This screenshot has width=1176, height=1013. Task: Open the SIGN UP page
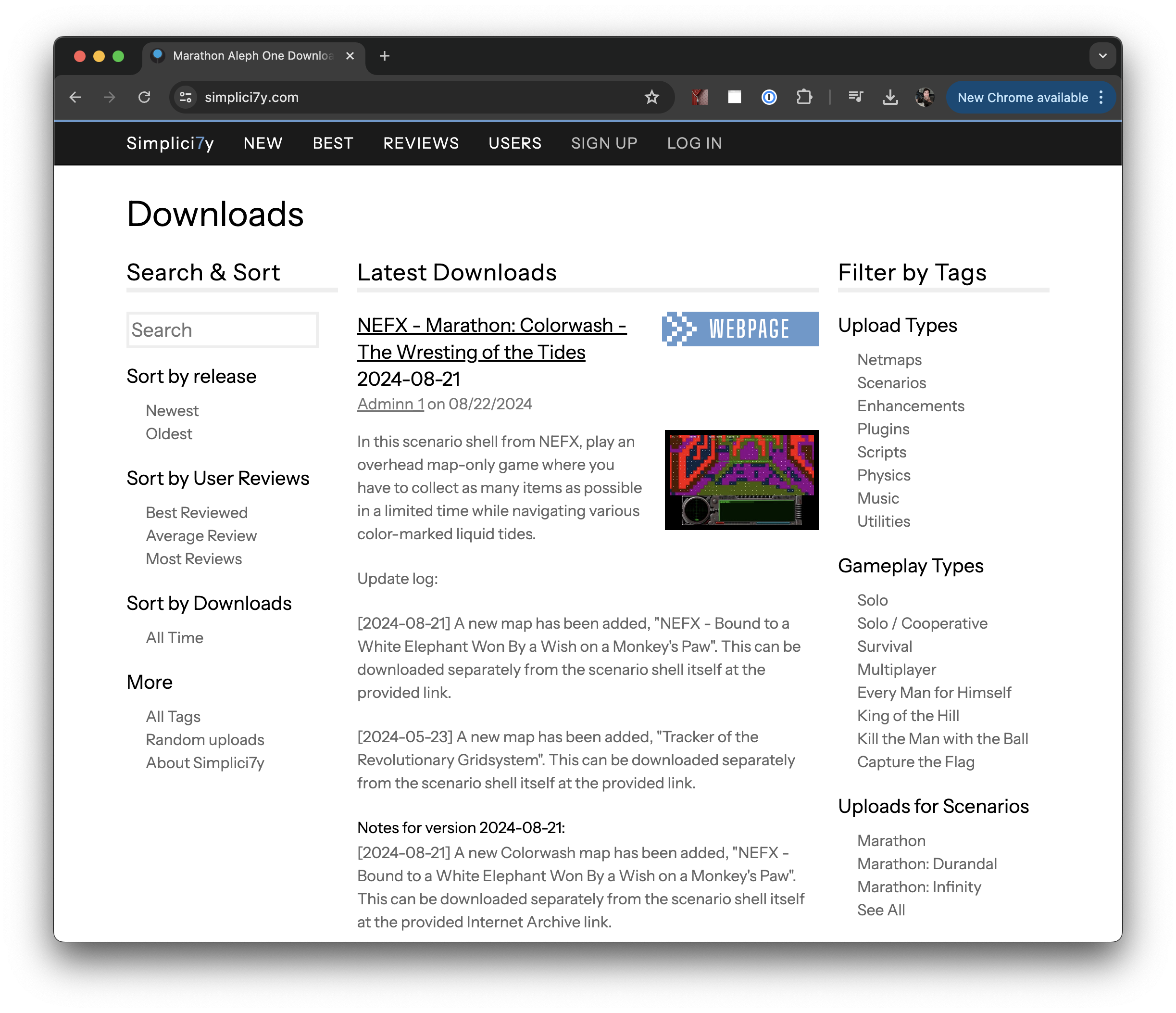point(604,143)
